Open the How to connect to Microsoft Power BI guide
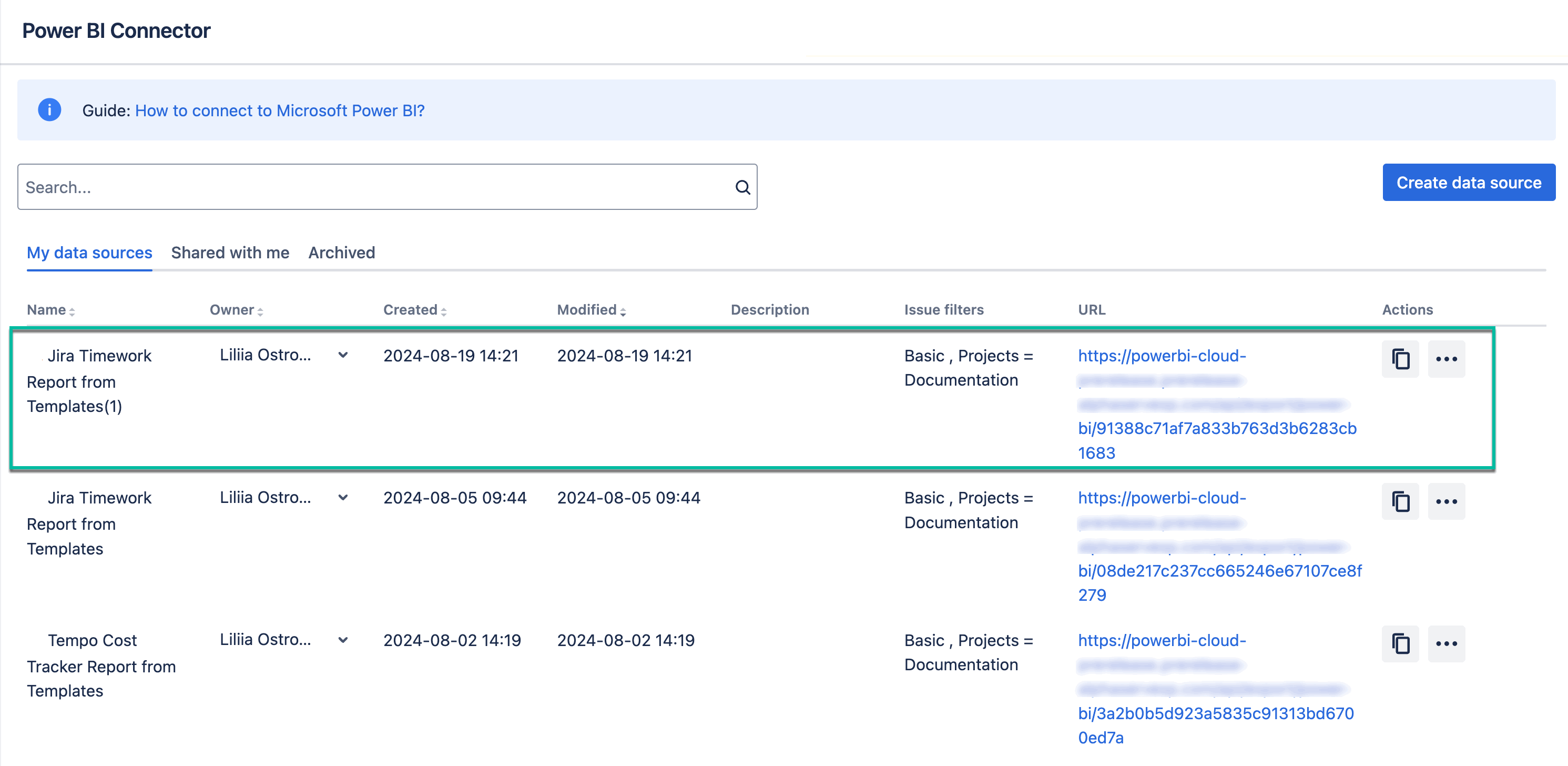1568x766 pixels. tap(279, 111)
